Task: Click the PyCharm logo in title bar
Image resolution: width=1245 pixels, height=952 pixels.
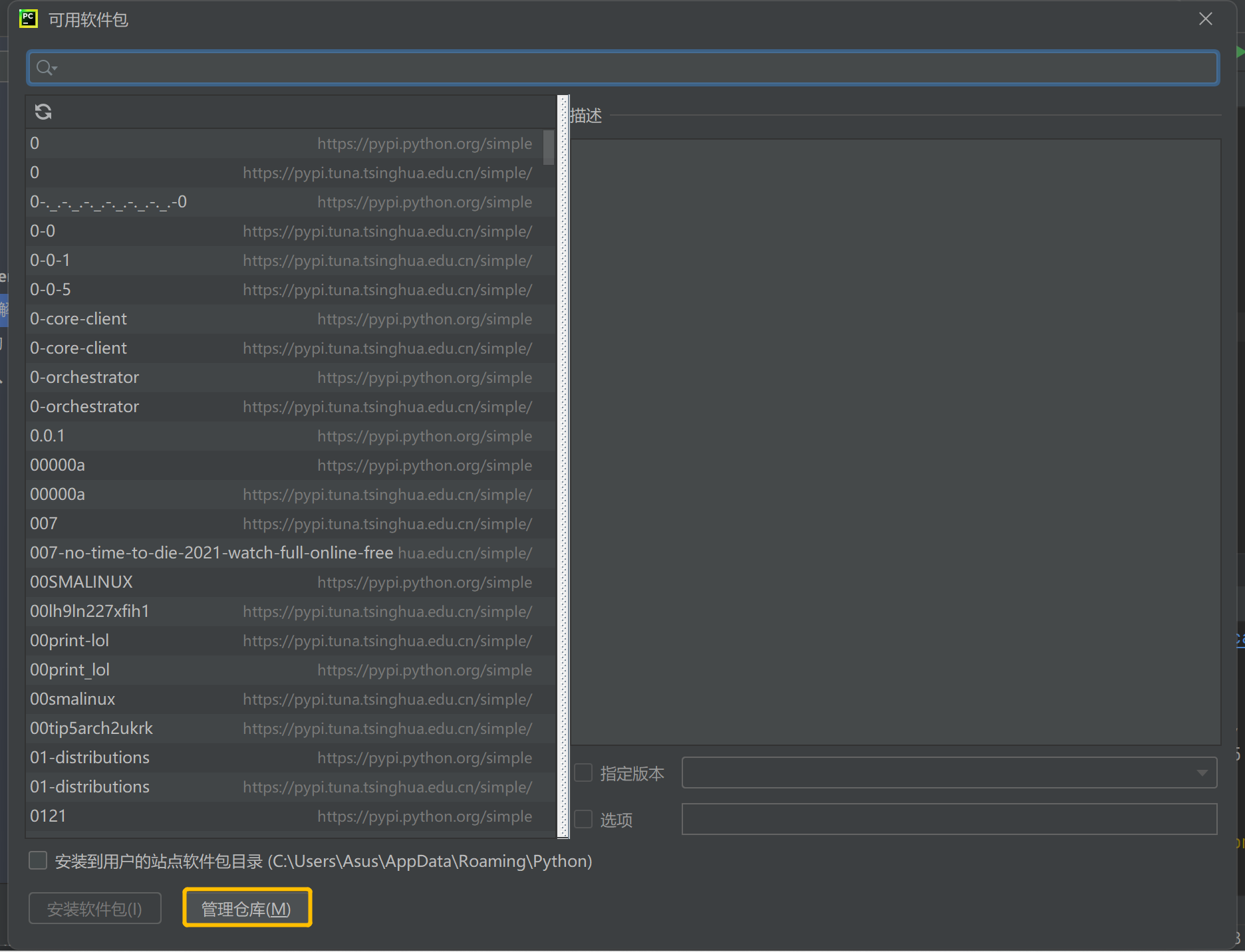Action: 29,19
